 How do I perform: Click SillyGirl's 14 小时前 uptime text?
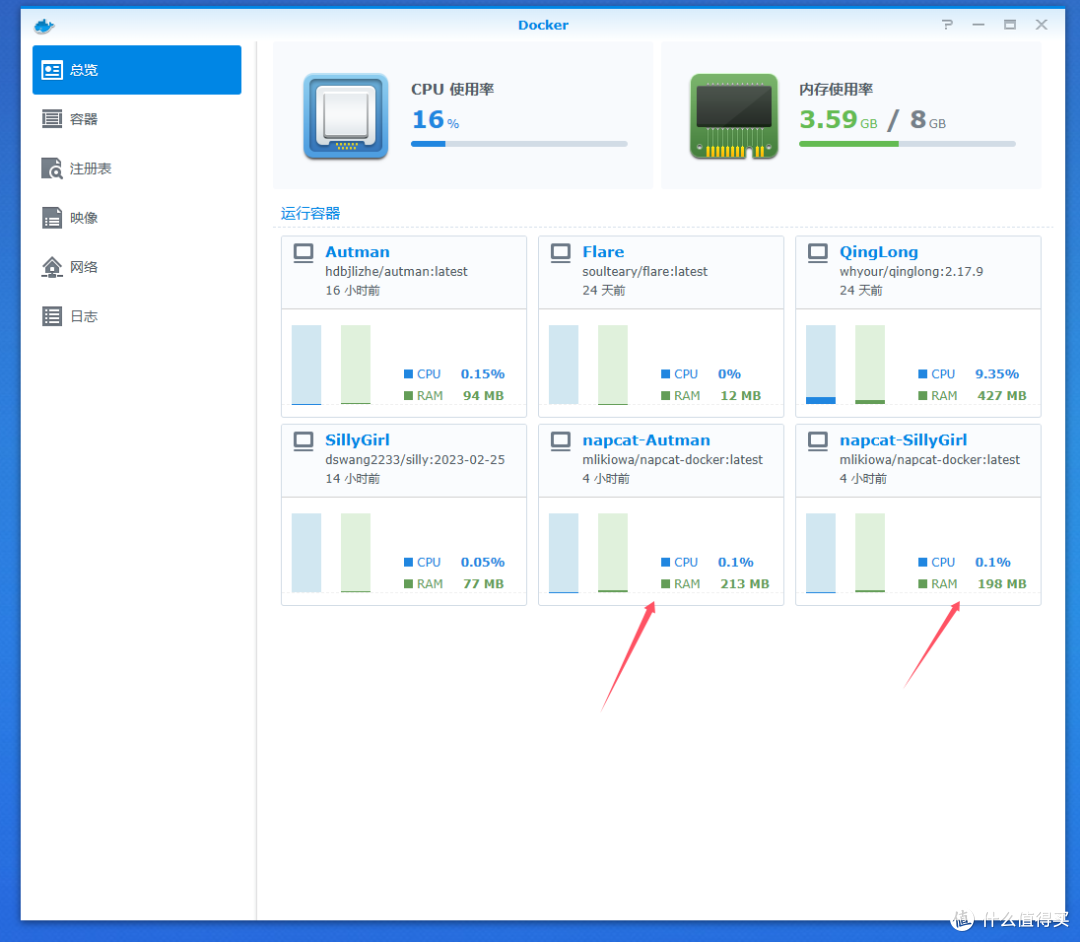352,479
